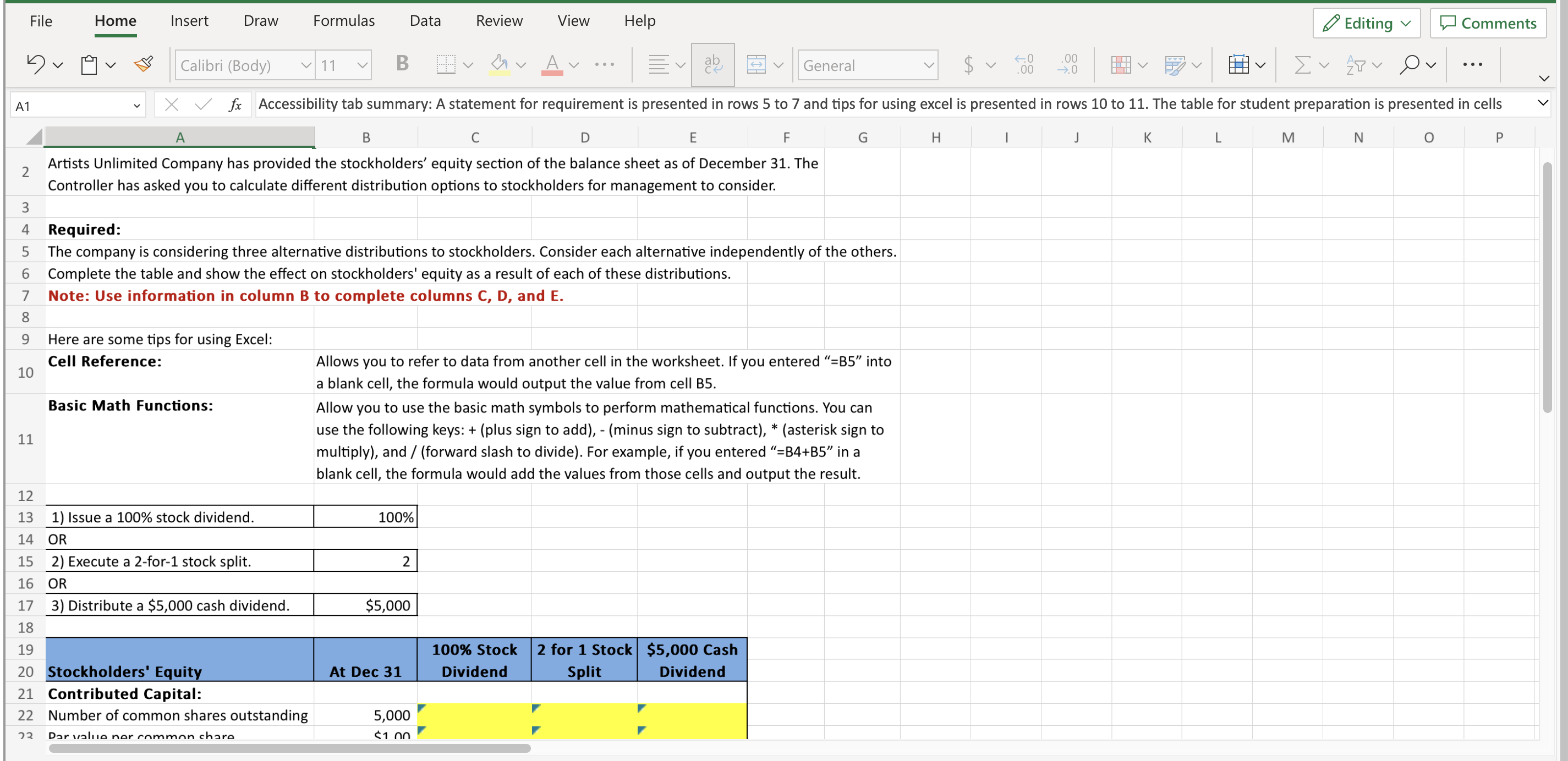Open the Find magnifier icon

point(1409,64)
